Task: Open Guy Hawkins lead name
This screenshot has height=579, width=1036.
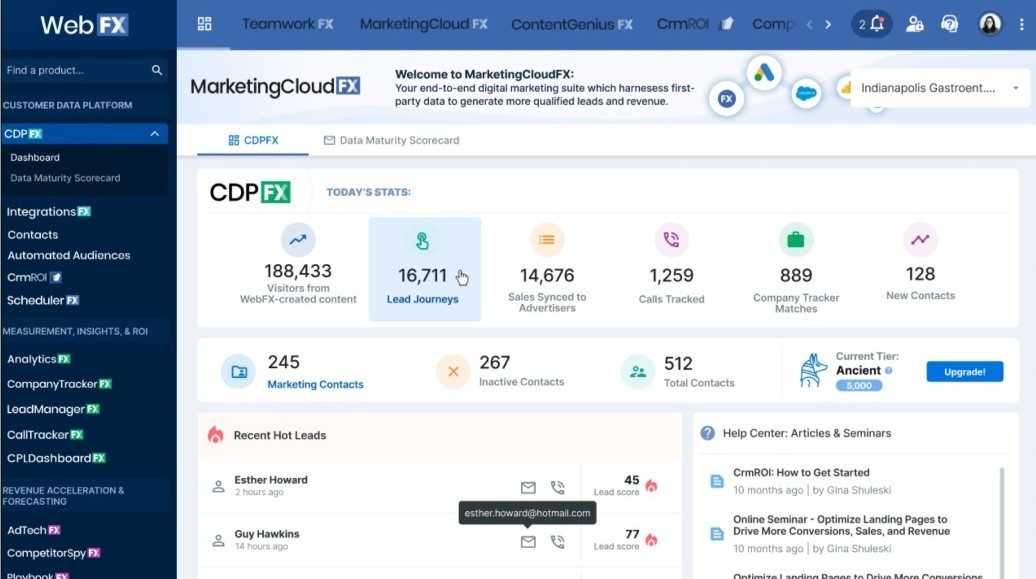Action: pyautogui.click(x=267, y=534)
